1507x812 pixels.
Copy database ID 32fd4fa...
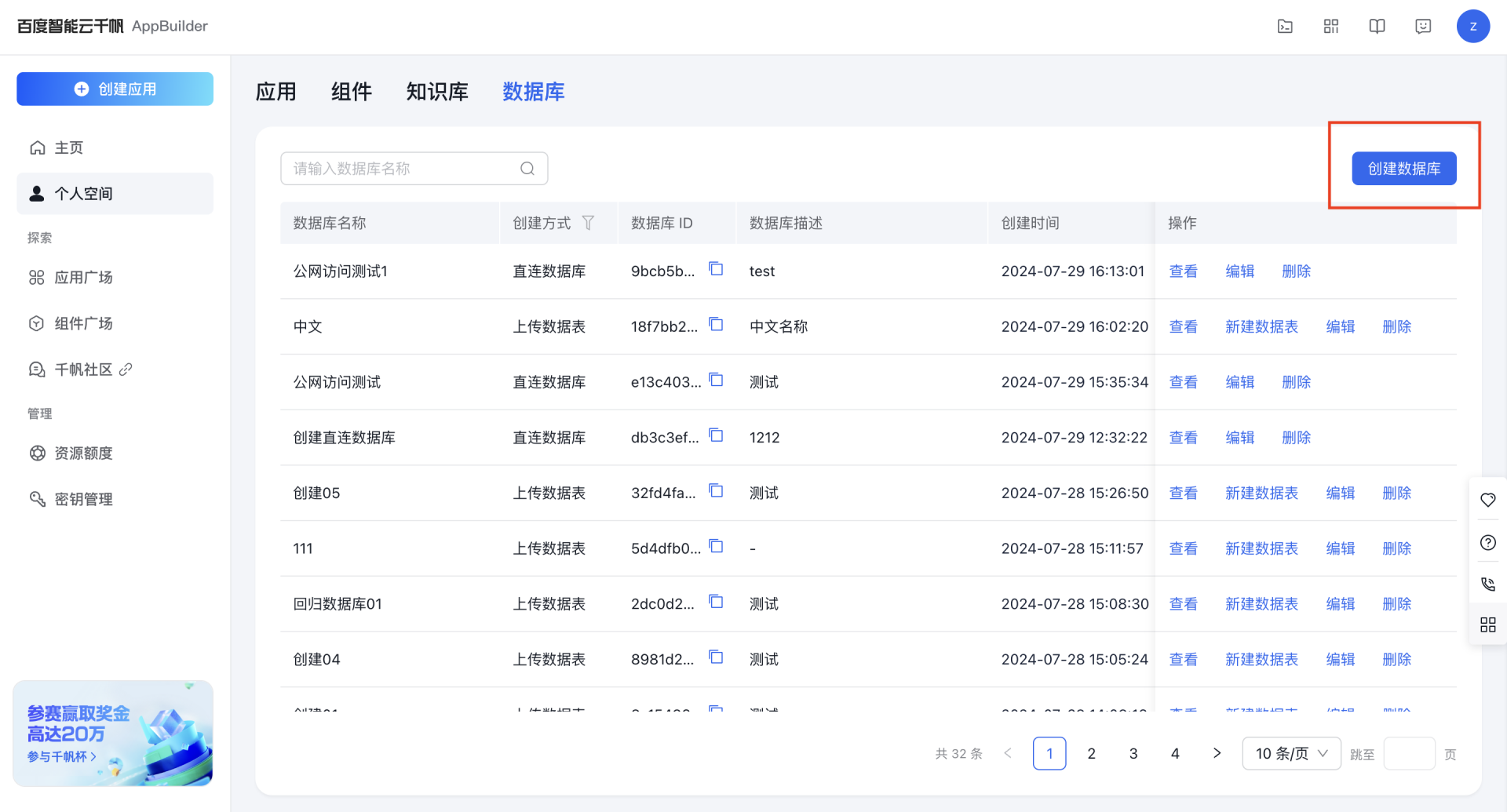coord(716,490)
